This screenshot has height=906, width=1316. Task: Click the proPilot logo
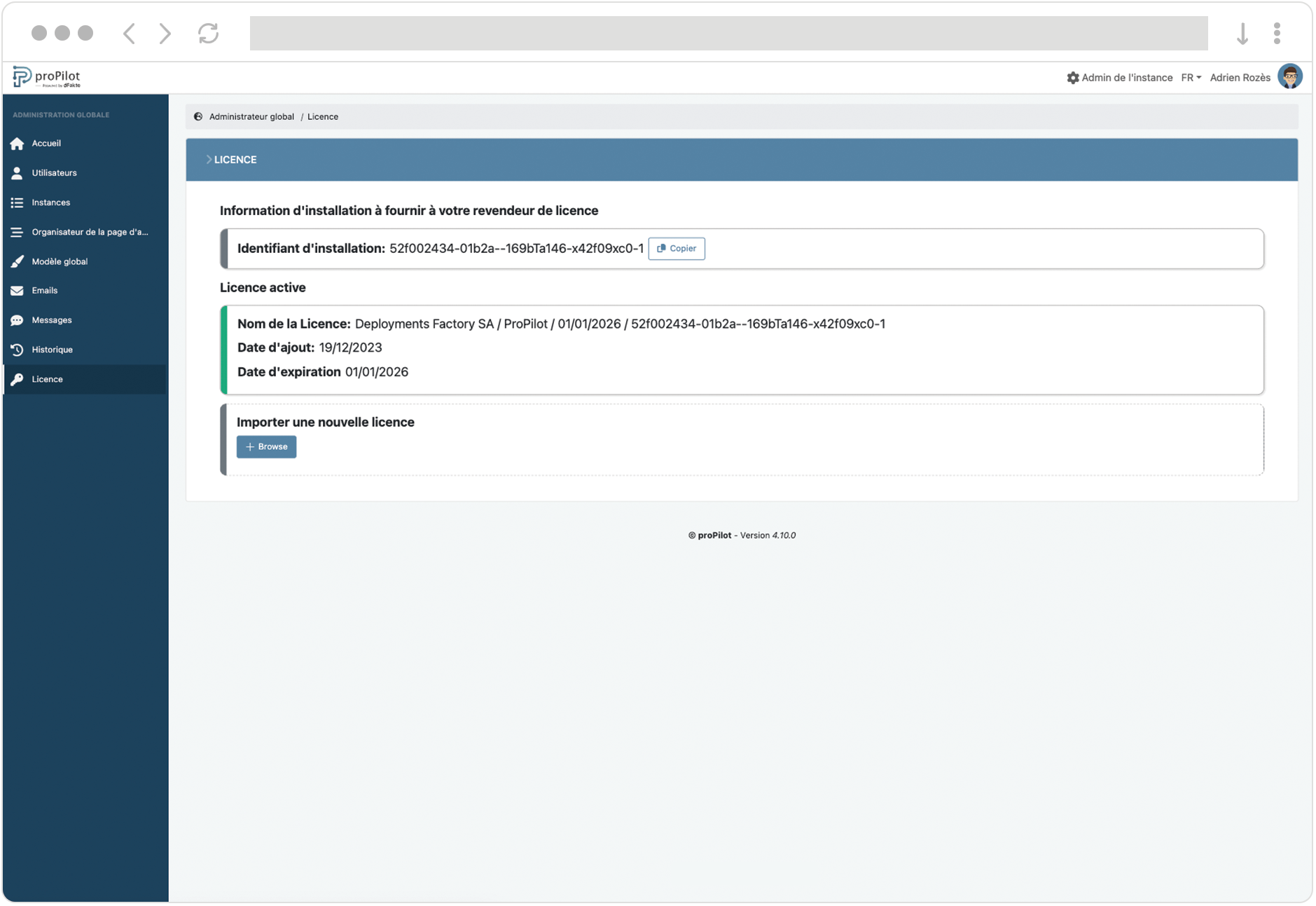46,76
